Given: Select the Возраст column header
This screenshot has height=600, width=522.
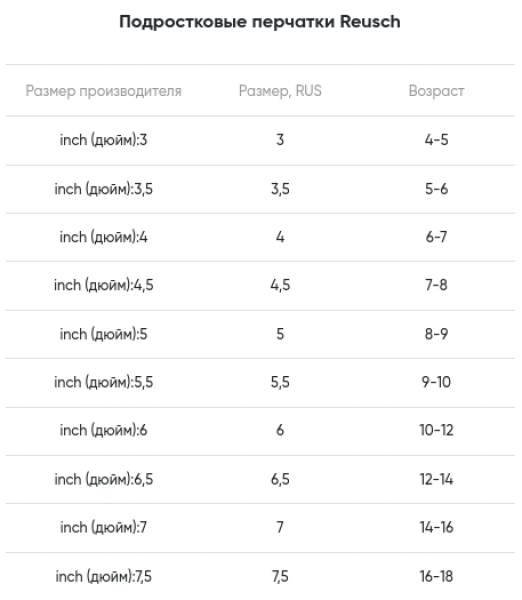Looking at the screenshot, I should click(436, 91).
